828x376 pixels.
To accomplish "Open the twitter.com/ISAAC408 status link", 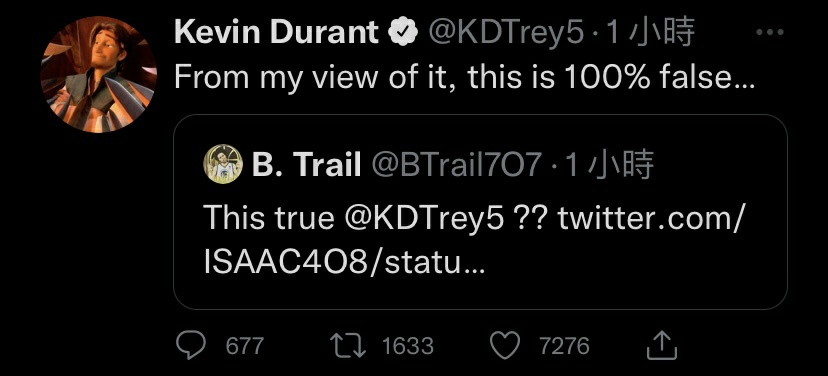I will coord(474,240).
